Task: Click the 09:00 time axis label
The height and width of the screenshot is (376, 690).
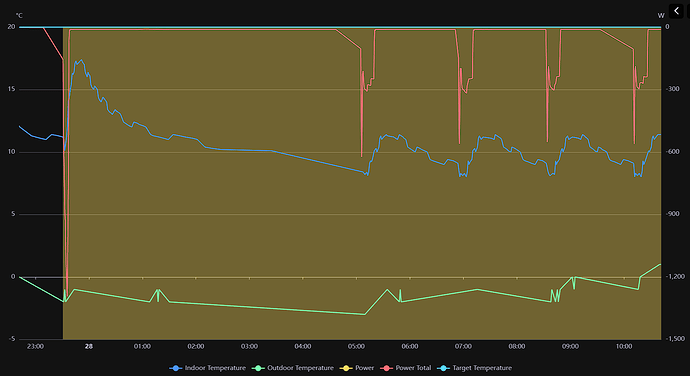Action: coord(570,347)
